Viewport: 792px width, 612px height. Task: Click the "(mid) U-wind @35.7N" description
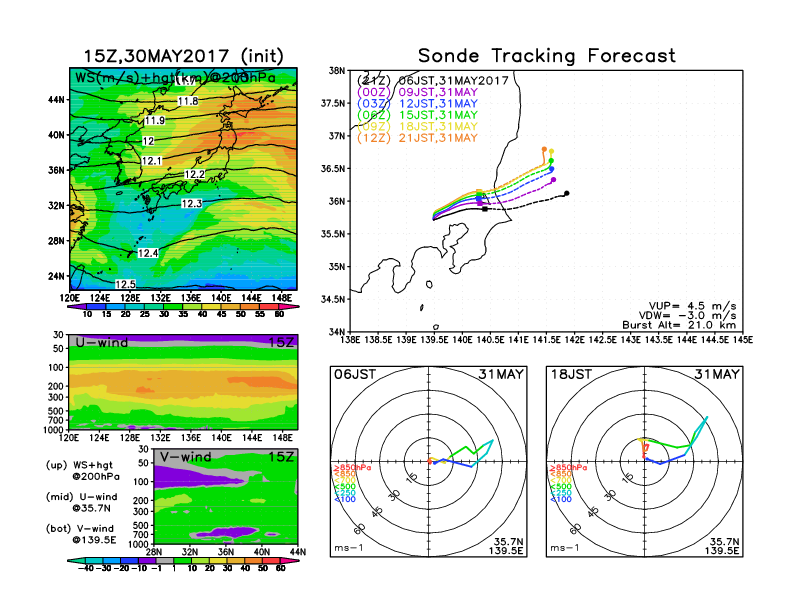click(x=81, y=502)
